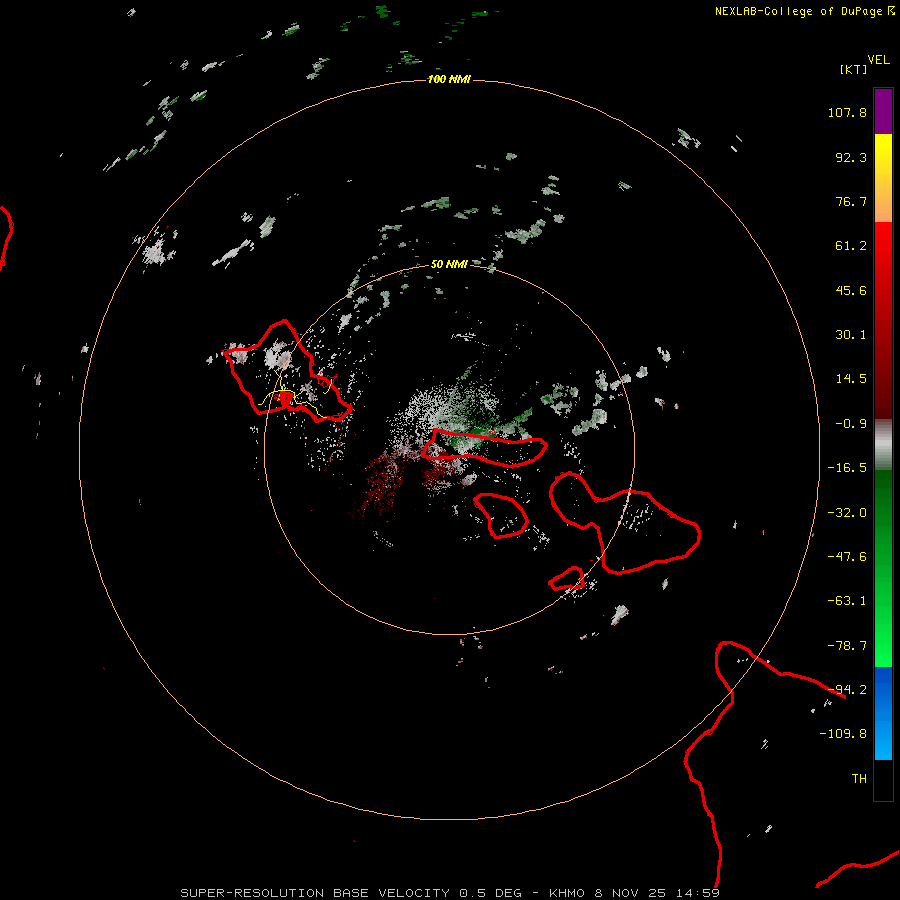Click the purple segment of the color bar

883,111
